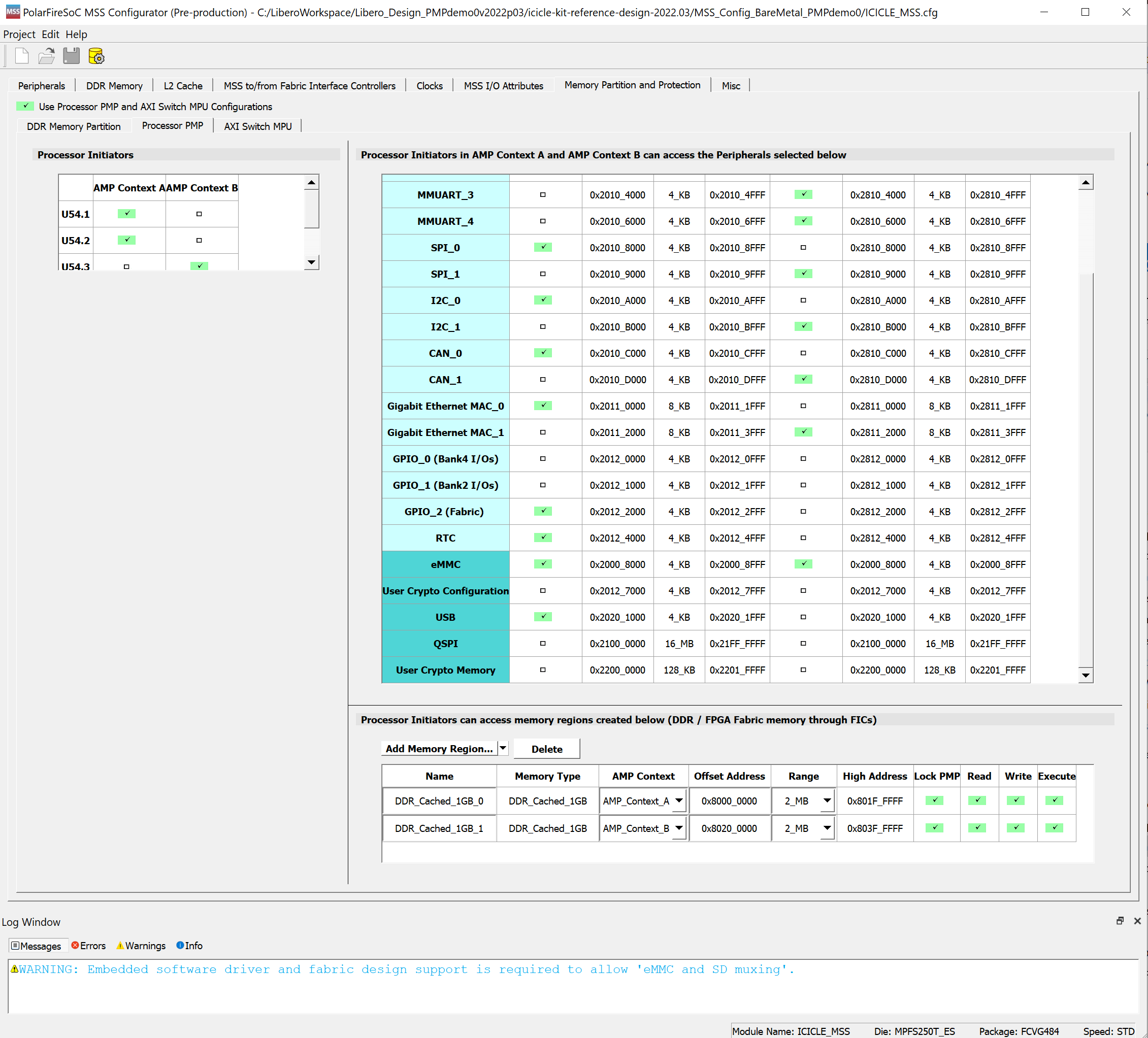1148x1038 pixels.
Task: Show Errors in the Log Window
Action: coord(88,946)
